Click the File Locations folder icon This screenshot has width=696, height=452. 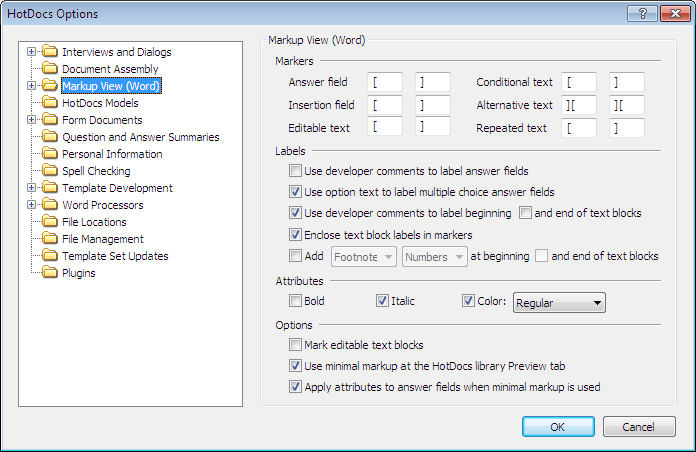click(x=50, y=222)
